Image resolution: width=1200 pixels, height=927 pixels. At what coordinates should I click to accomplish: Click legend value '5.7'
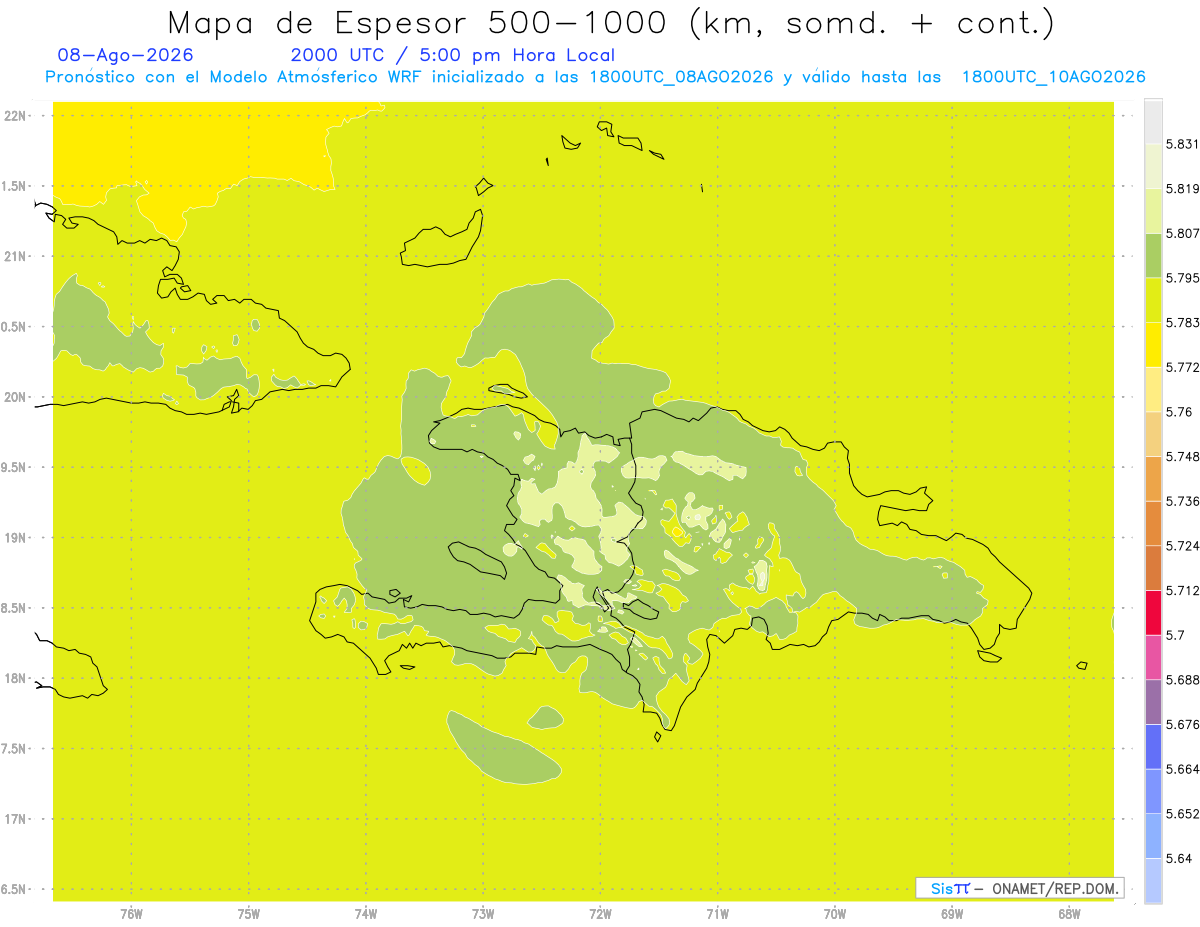coord(1175,635)
